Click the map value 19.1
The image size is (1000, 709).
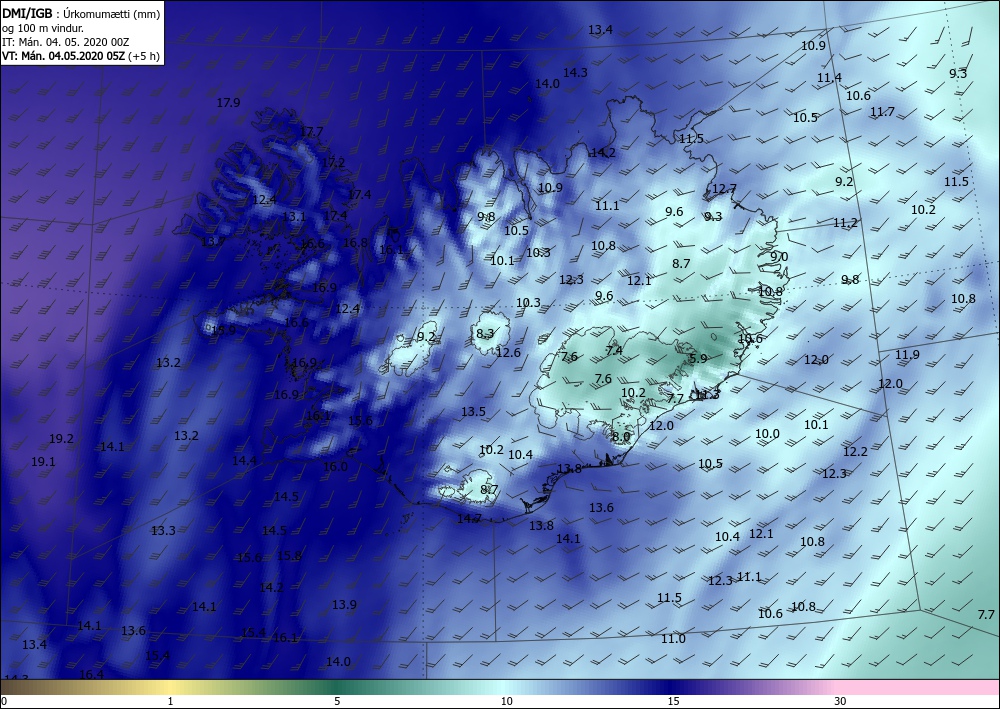pos(43,462)
